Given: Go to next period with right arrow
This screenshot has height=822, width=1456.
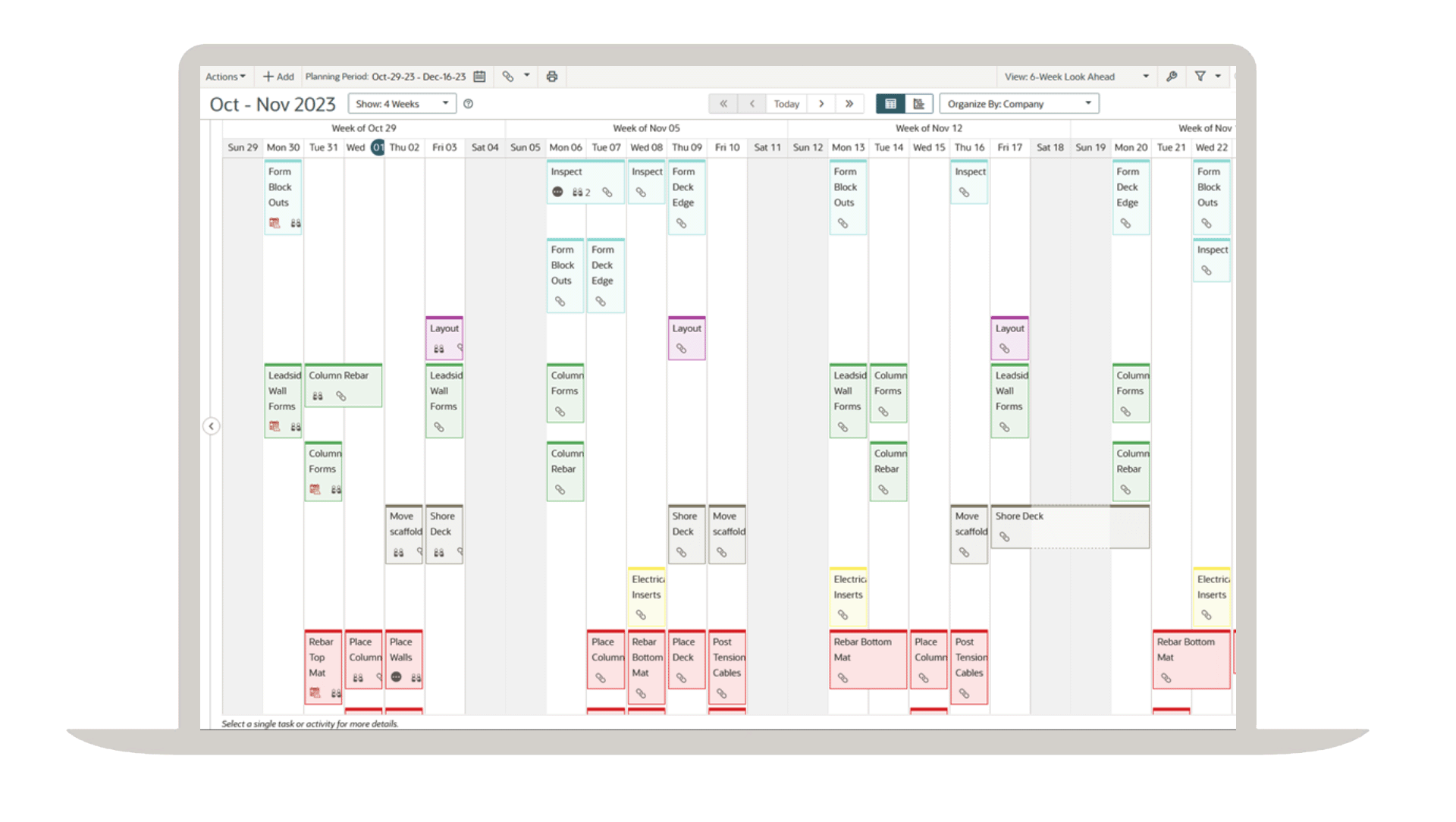Looking at the screenshot, I should (821, 104).
